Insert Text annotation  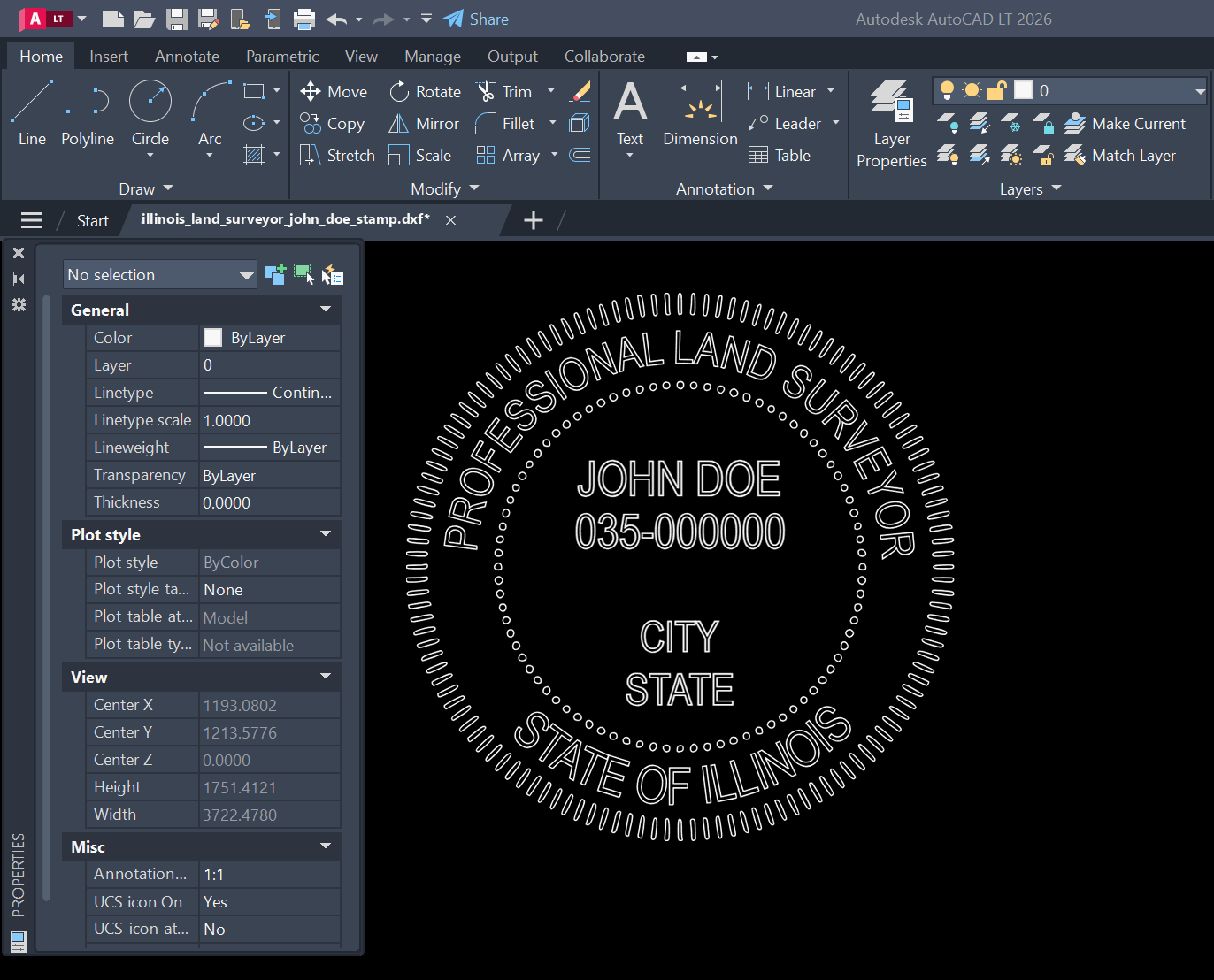point(630,113)
